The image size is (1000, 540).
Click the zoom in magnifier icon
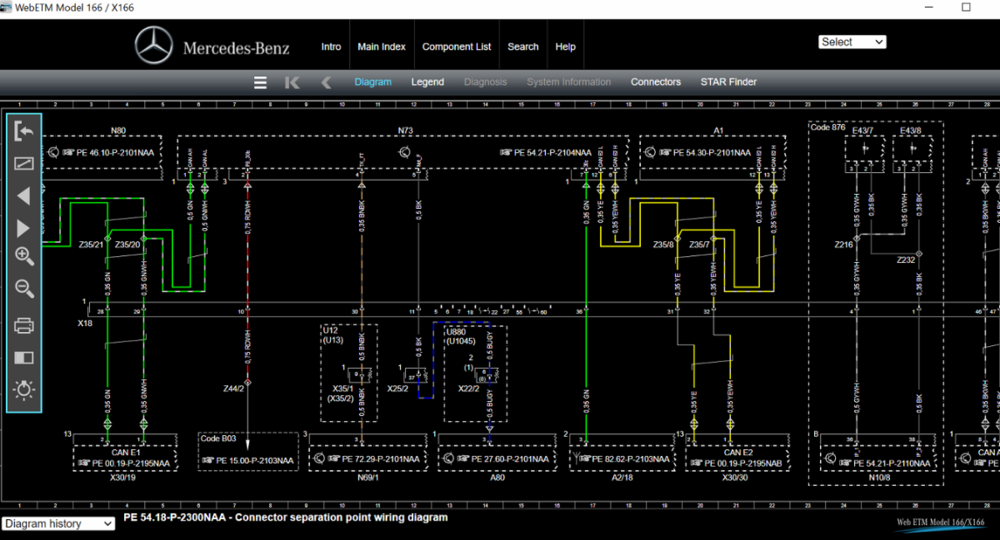tap(24, 256)
